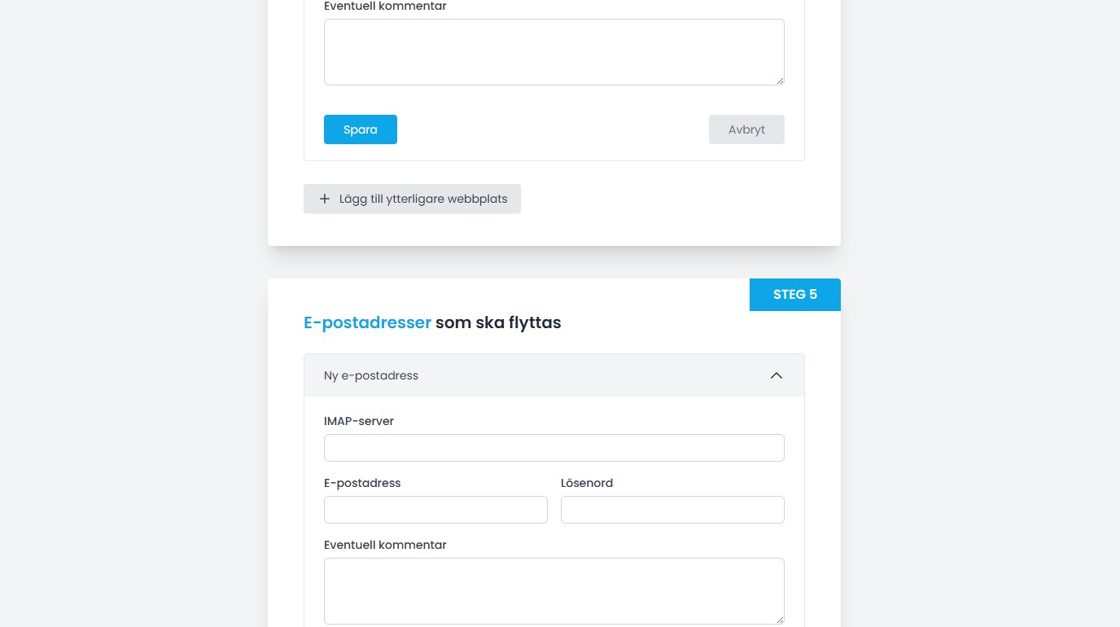Collapse the Ny e-postadress chevron
The image size is (1120, 627).
click(776, 376)
